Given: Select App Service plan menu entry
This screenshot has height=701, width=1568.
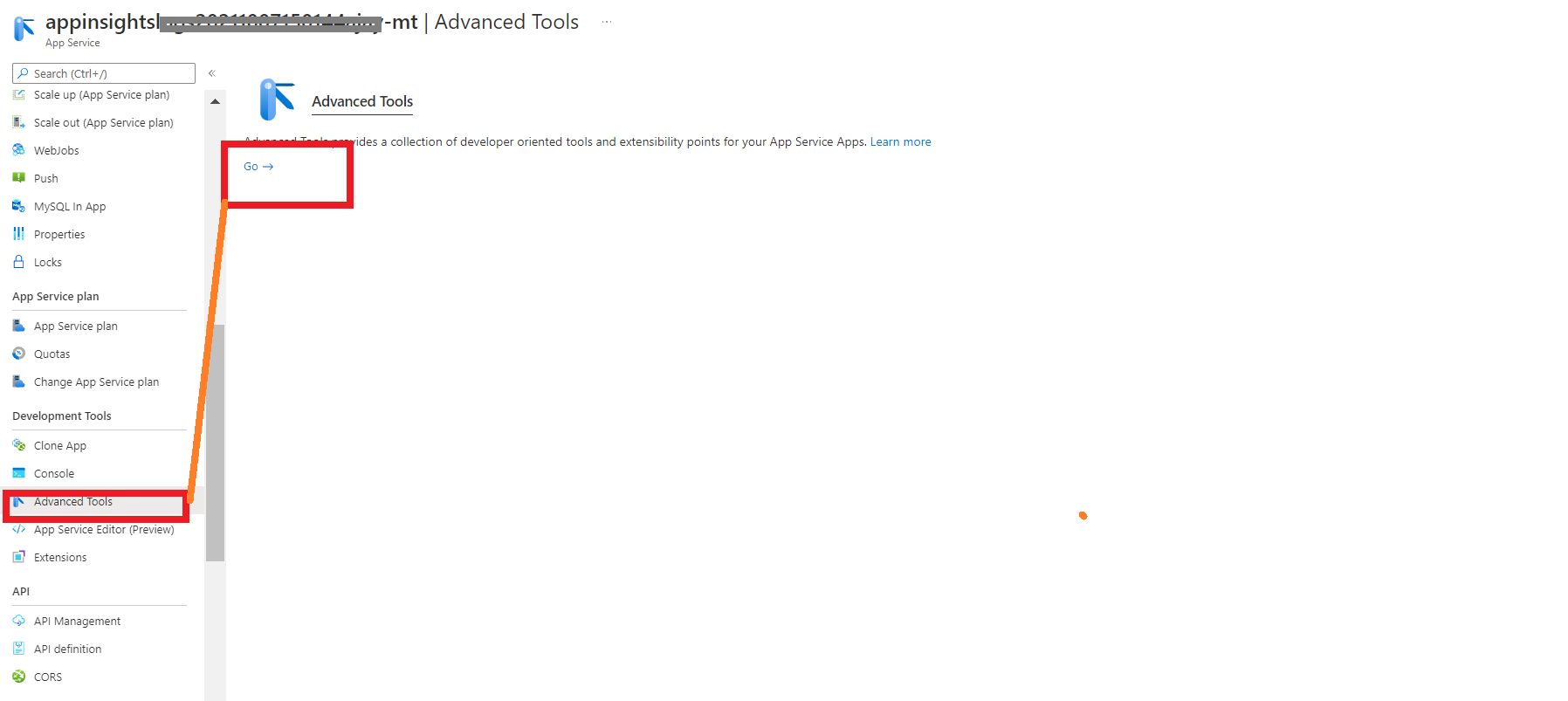Looking at the screenshot, I should (75, 326).
